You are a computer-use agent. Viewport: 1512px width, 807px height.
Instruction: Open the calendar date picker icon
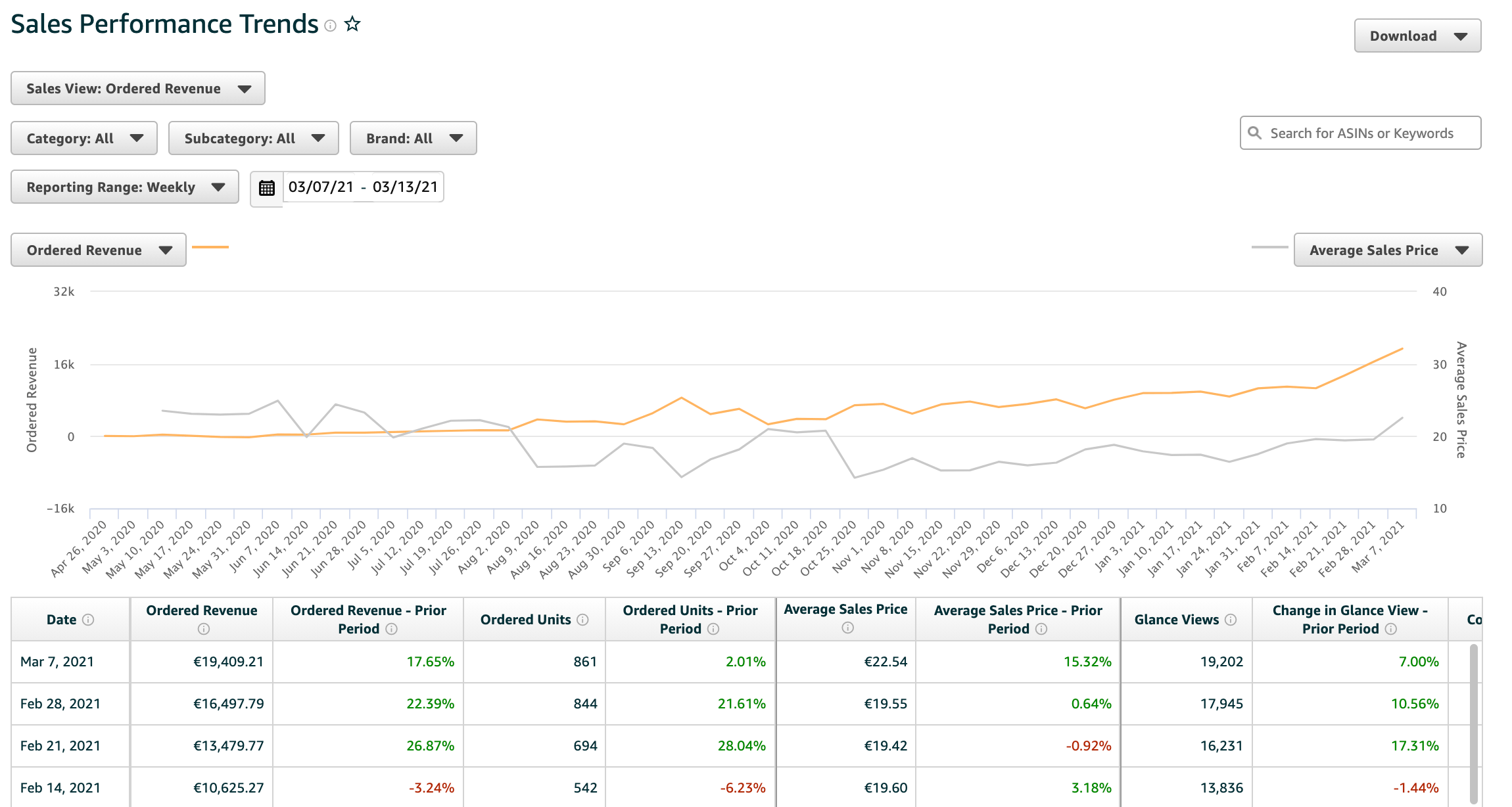pyautogui.click(x=266, y=187)
